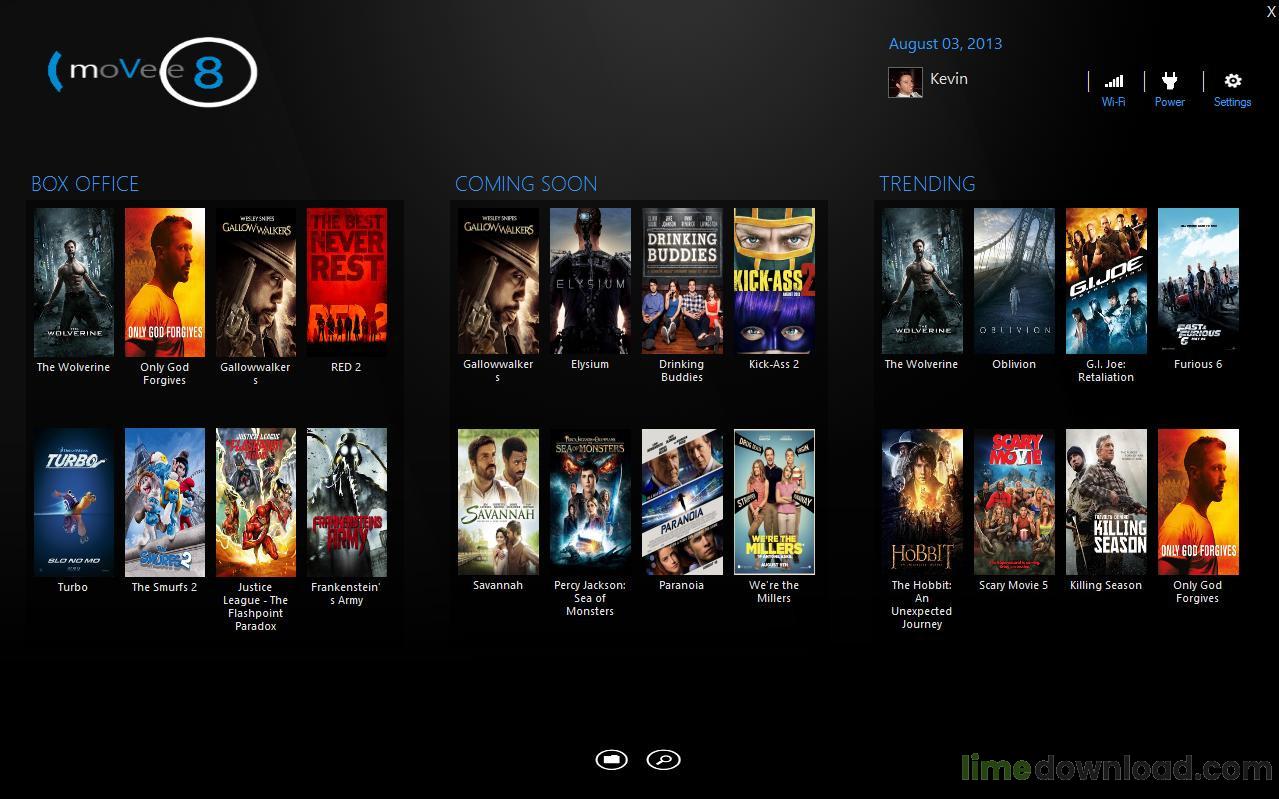1279x799 pixels.
Task: Open Only God Forgives poster in Trending
Action: point(1198,502)
